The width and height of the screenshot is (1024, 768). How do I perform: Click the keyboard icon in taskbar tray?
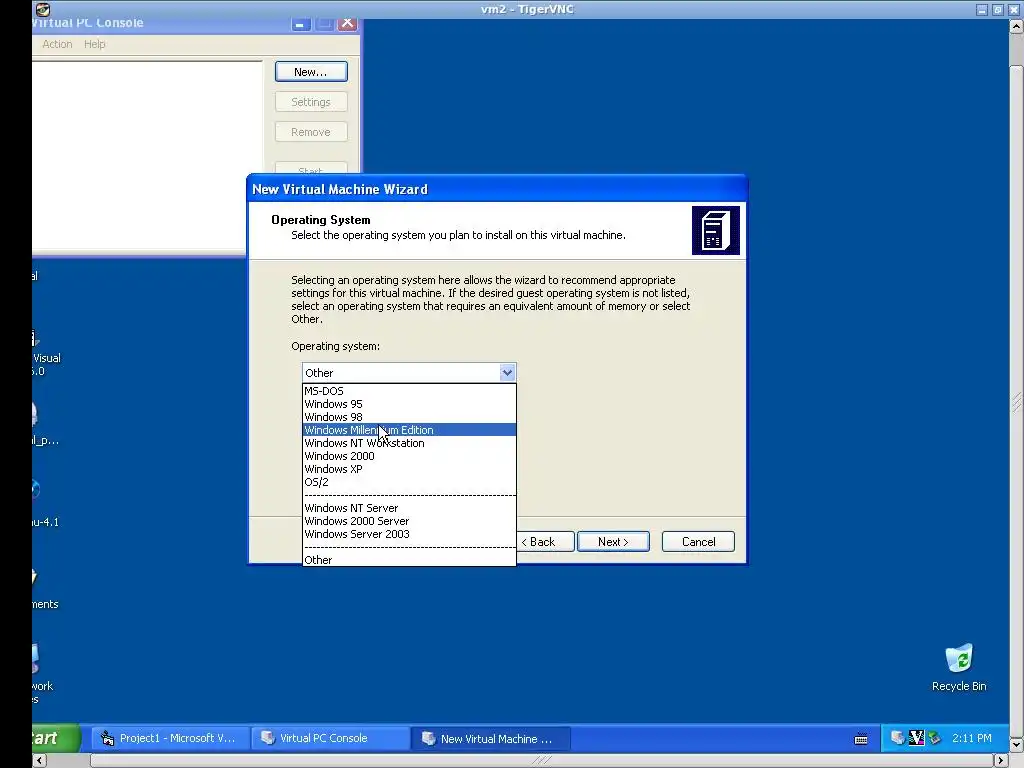click(861, 739)
